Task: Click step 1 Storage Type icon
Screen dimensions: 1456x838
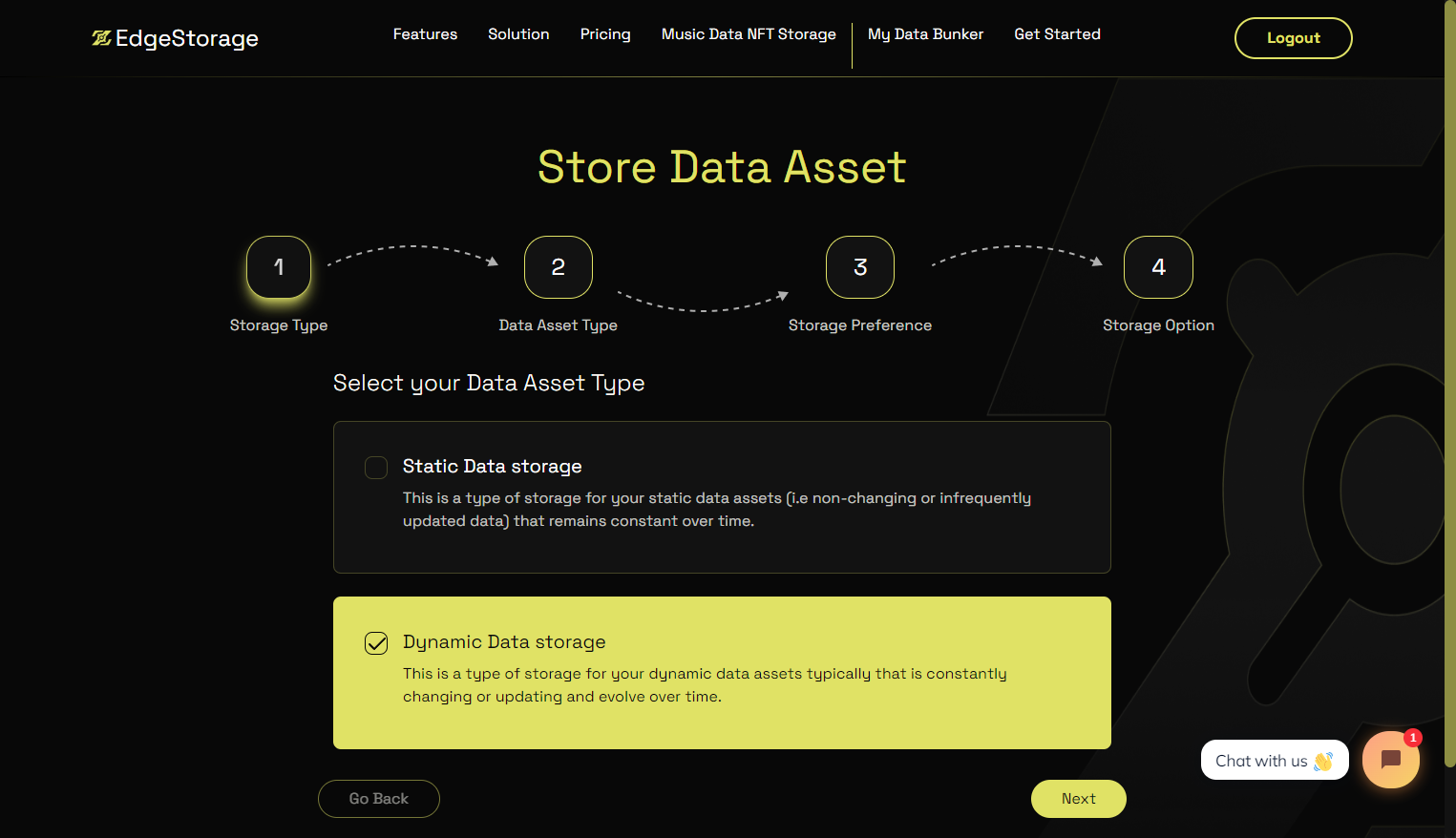Action: coord(279,267)
